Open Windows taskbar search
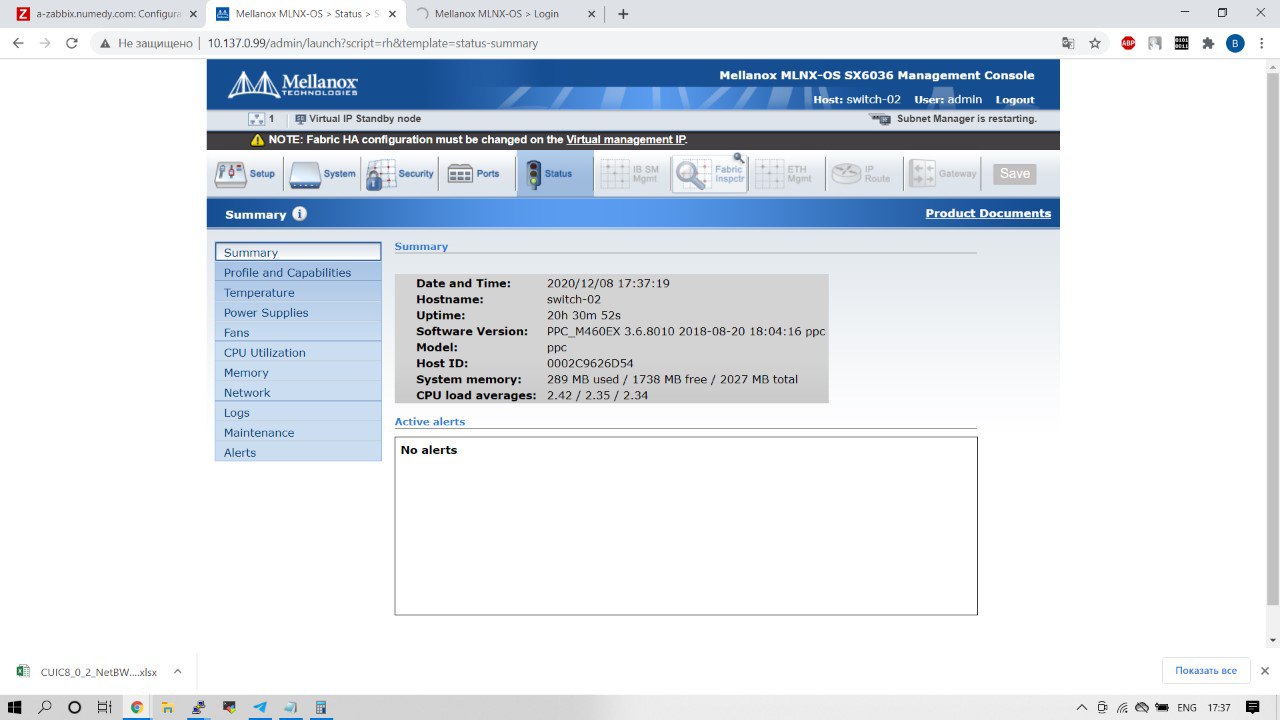The height and width of the screenshot is (720, 1280). click(45, 707)
